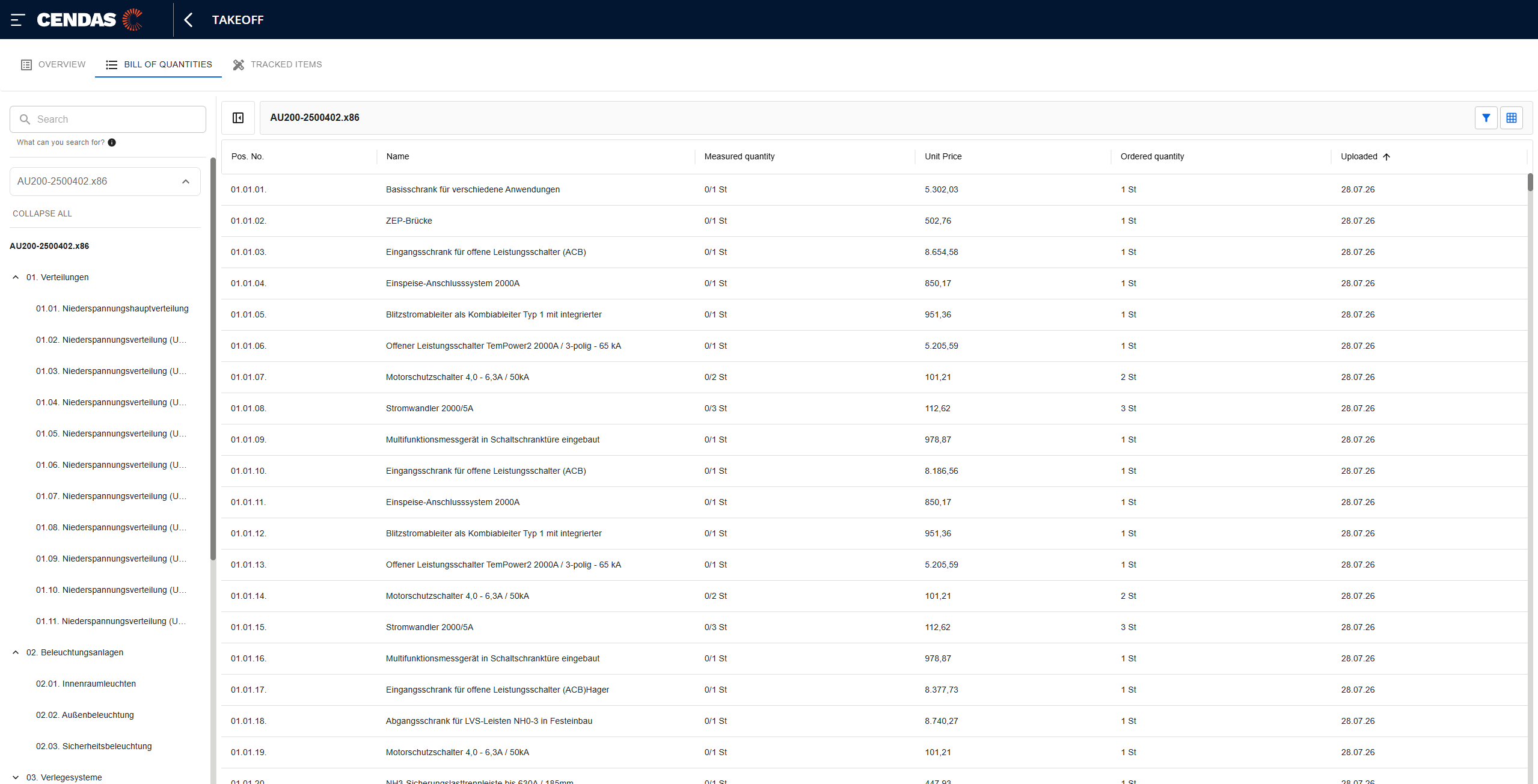The image size is (1538, 784).
Task: Click uploaded date in row 01.01.13.
Action: (x=1358, y=565)
